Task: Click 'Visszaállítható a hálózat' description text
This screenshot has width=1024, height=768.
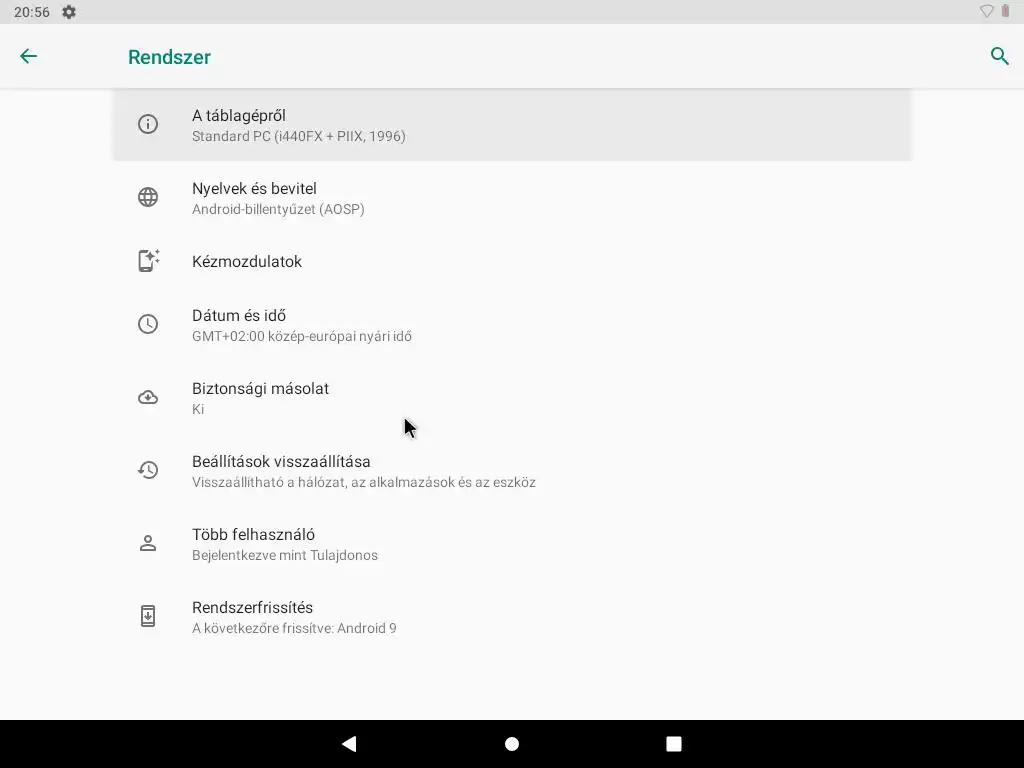Action: (364, 482)
